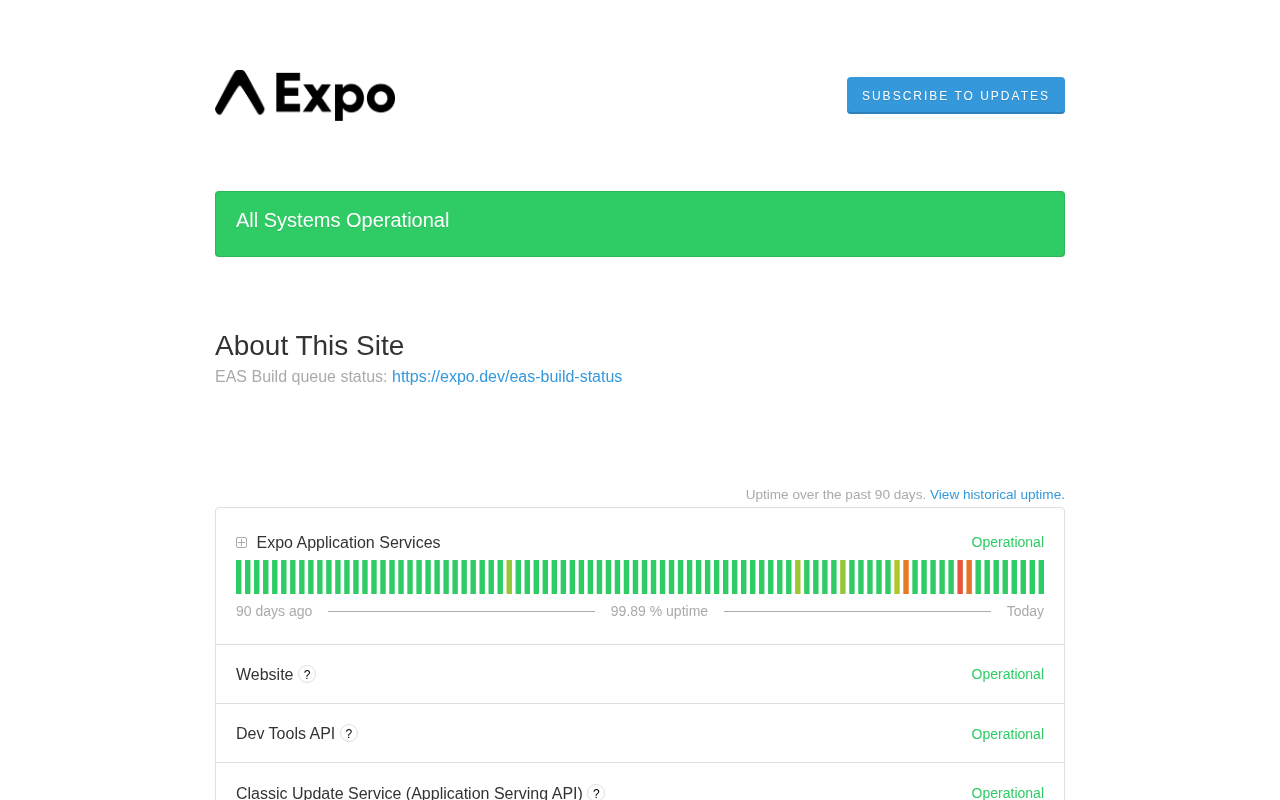Click the 90 days ago label
This screenshot has width=1280, height=800.
274,611
